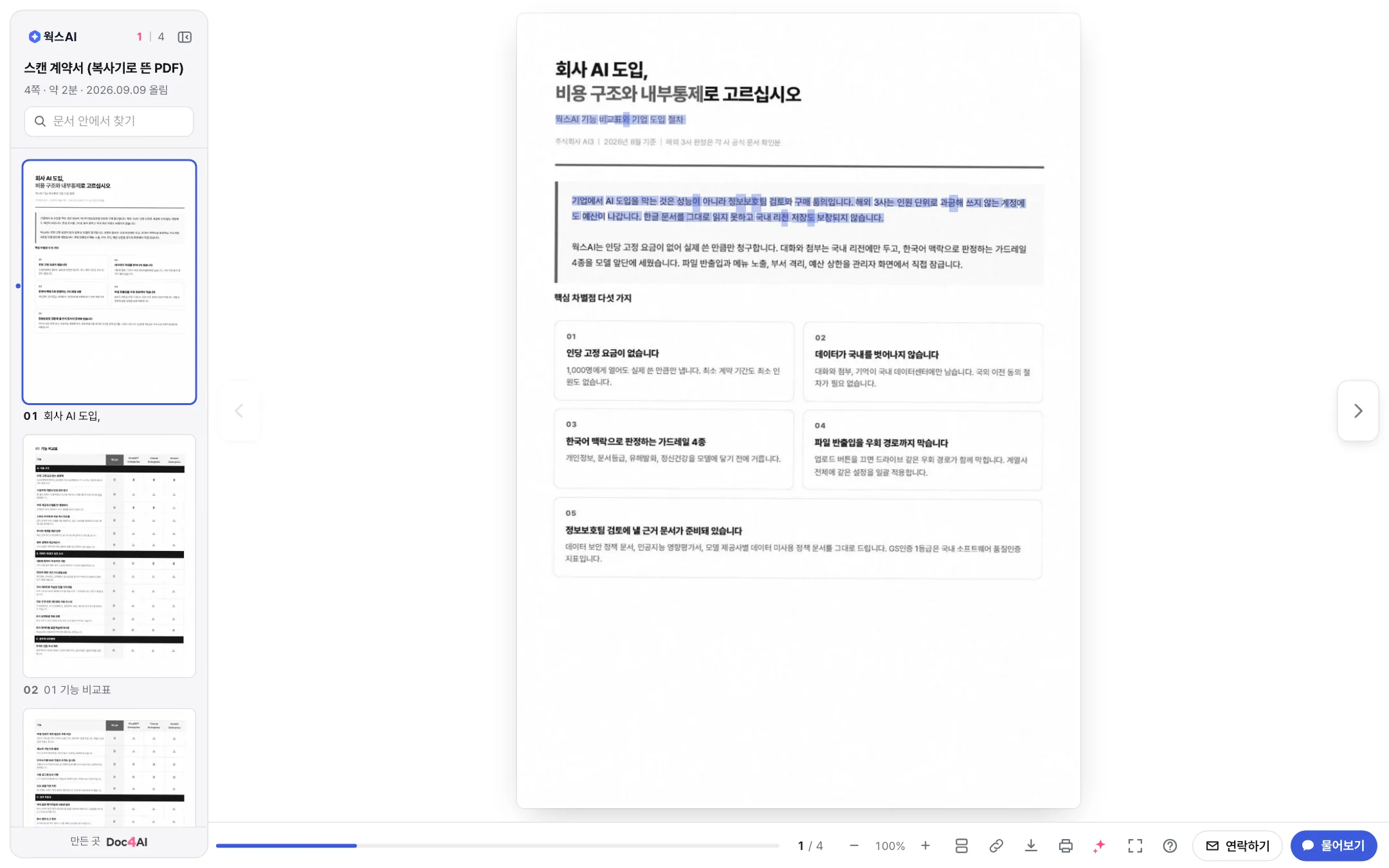Go to previous page arrow
The width and height of the screenshot is (1389, 868).
pyautogui.click(x=239, y=411)
